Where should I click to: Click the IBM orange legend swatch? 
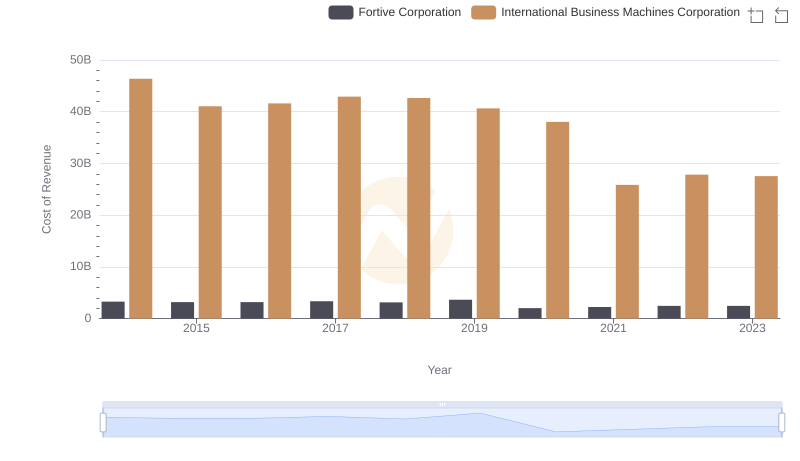click(484, 12)
